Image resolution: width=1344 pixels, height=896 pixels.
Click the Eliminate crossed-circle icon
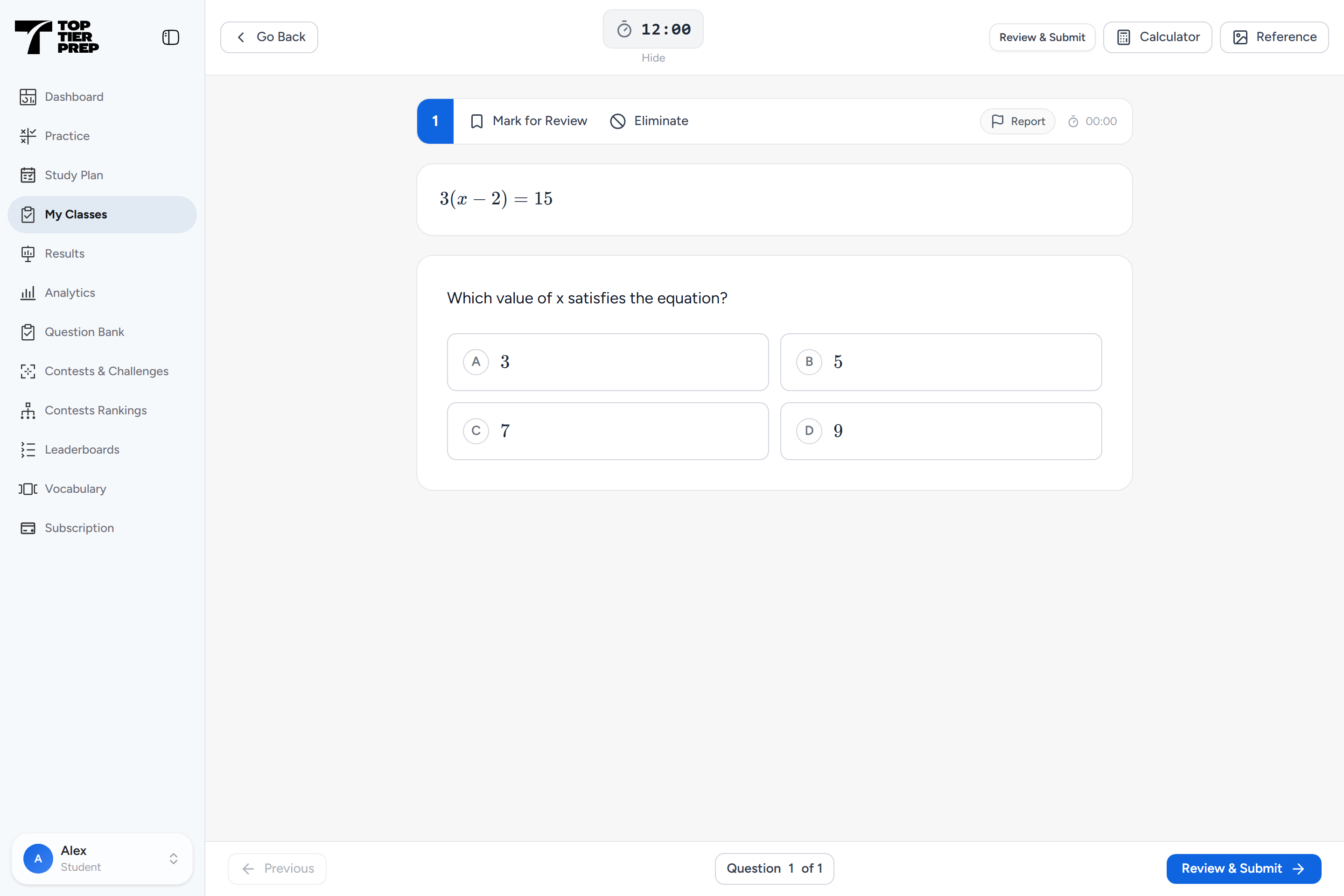pyautogui.click(x=618, y=121)
